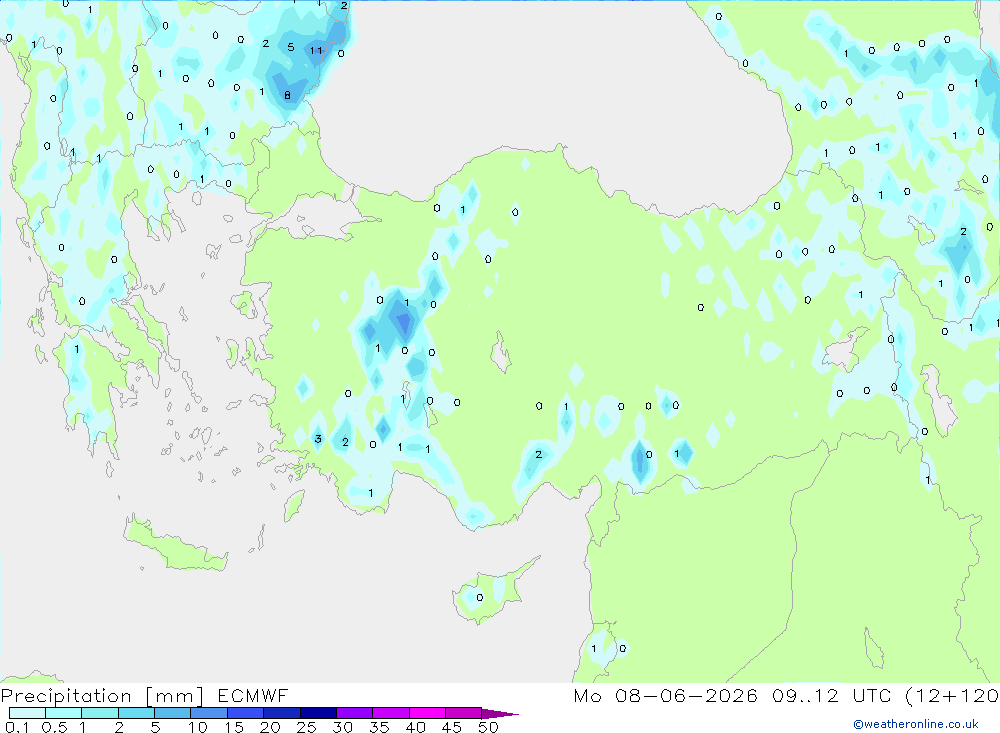Screen dimensions: 1000x733
Task: Click the 30–35 mm violet legend box
Action: point(355,713)
